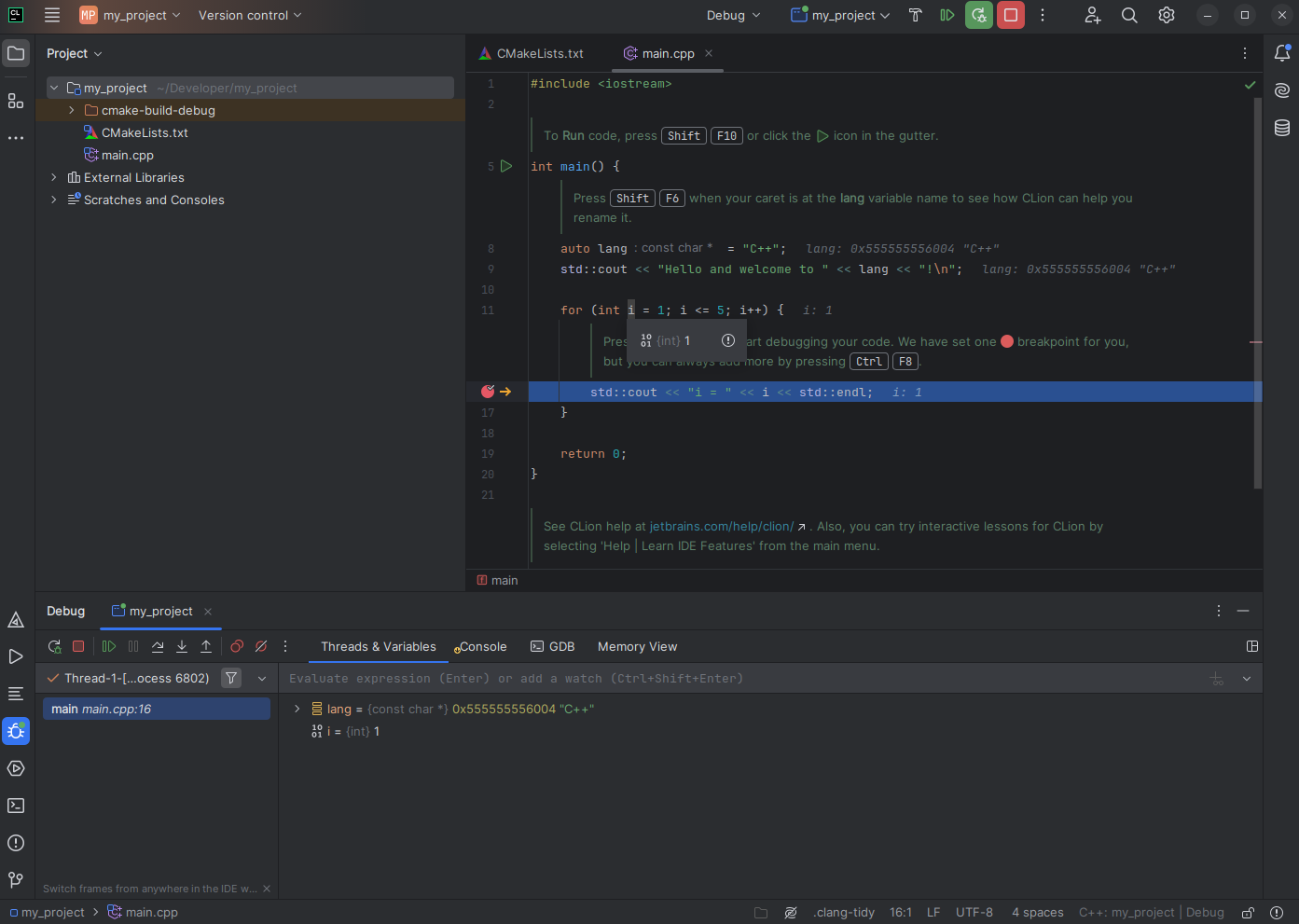Resume Program in debugger toolbar

click(109, 646)
